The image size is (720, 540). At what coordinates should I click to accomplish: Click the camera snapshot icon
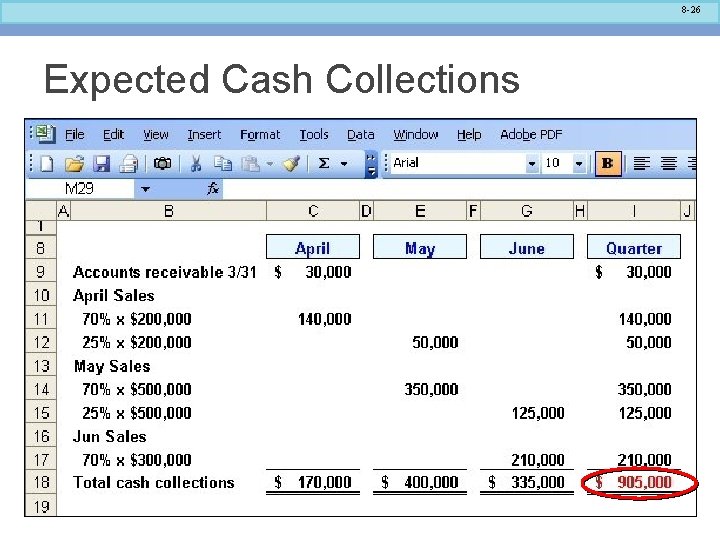[x=162, y=163]
